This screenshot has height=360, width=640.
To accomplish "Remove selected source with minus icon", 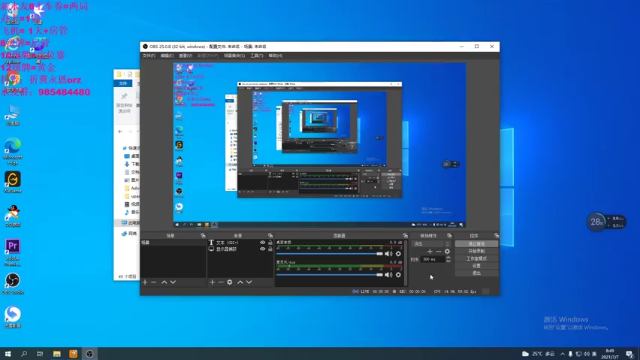I will pyautogui.click(x=221, y=282).
